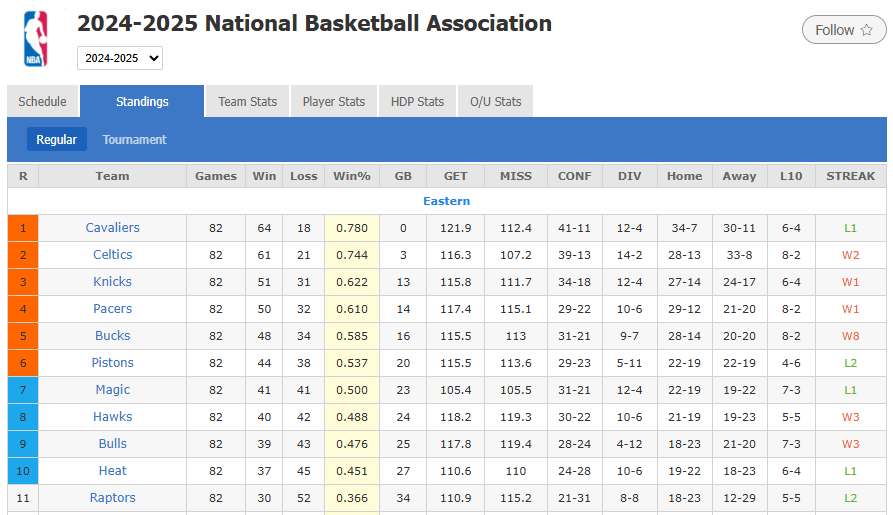Open the Raptors team page
Image resolution: width=893 pixels, height=515 pixels.
(x=112, y=498)
